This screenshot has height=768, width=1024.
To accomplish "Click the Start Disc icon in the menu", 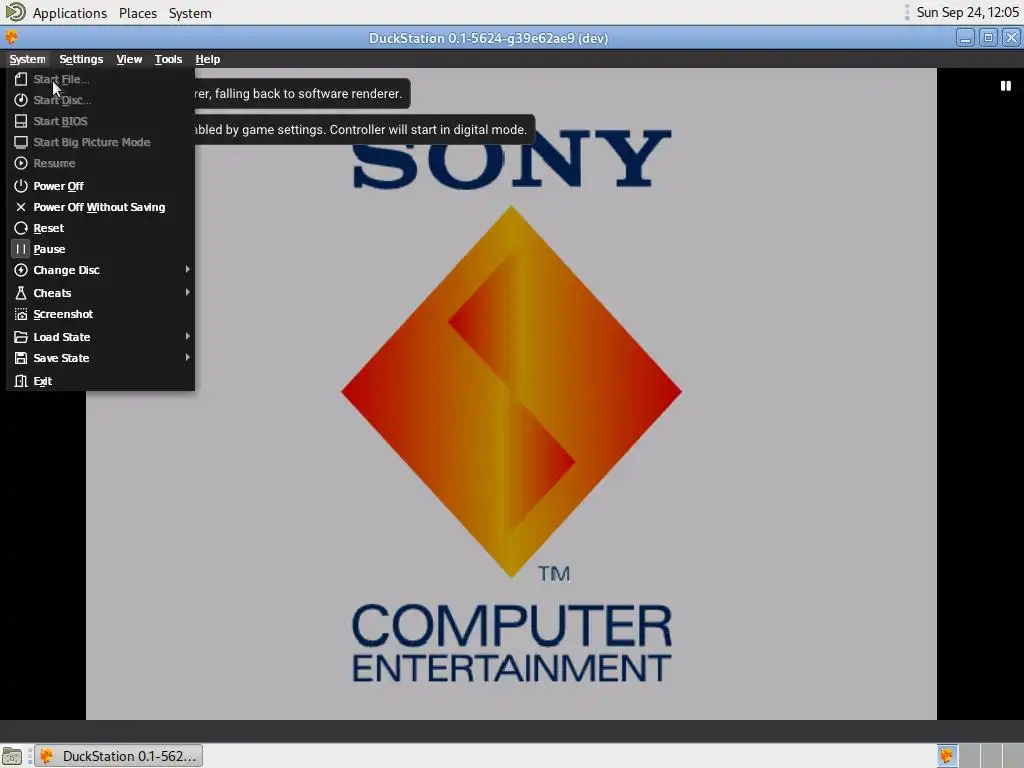I will 21,100.
